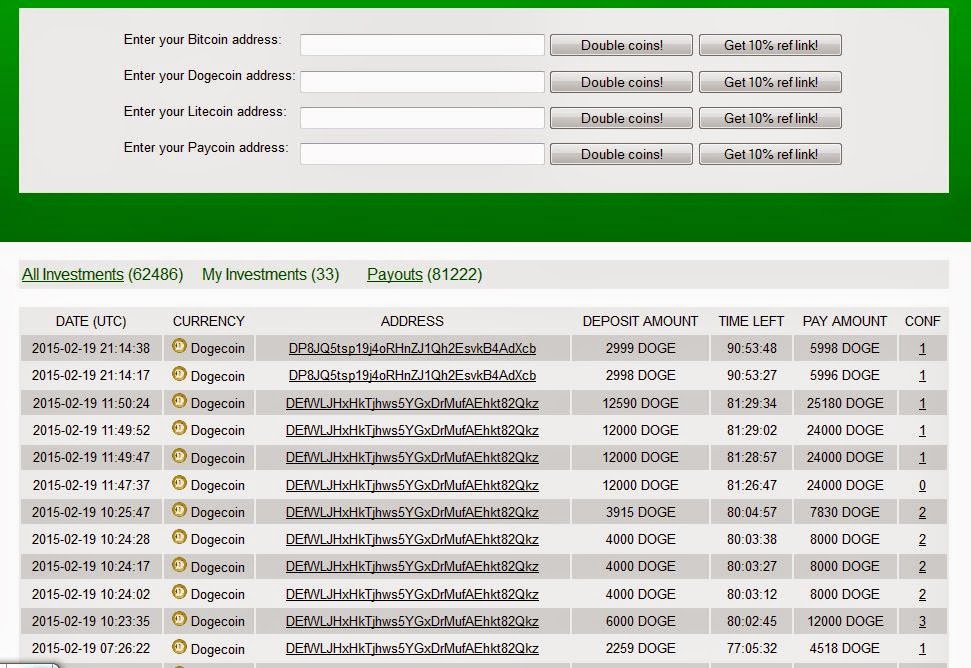Open address link in 2999 DOGE row

click(412, 349)
